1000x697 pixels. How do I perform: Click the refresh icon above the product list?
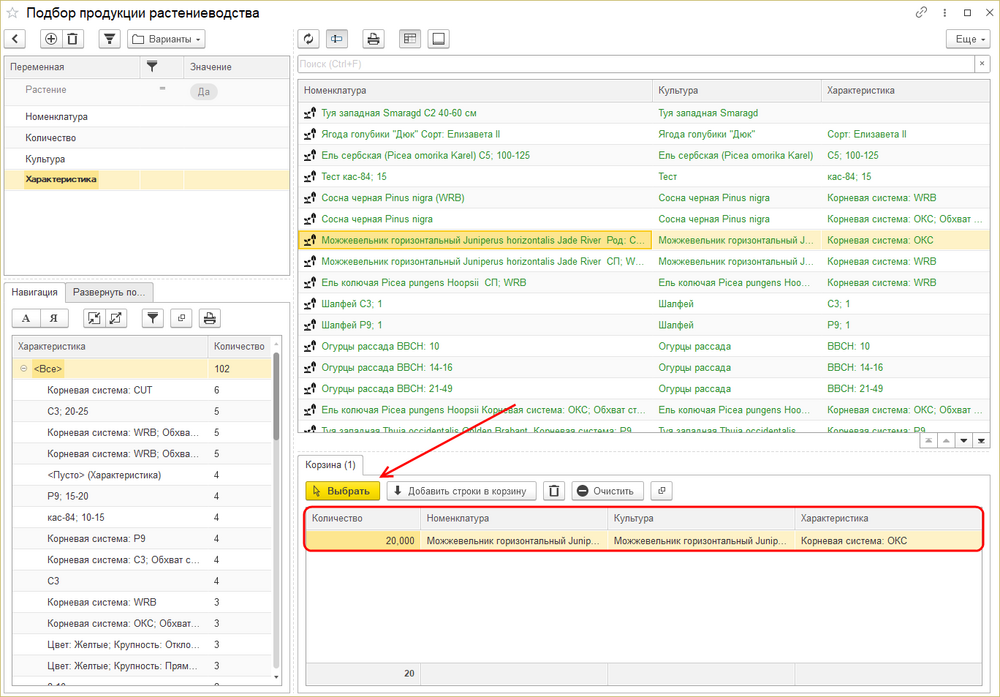pos(309,39)
